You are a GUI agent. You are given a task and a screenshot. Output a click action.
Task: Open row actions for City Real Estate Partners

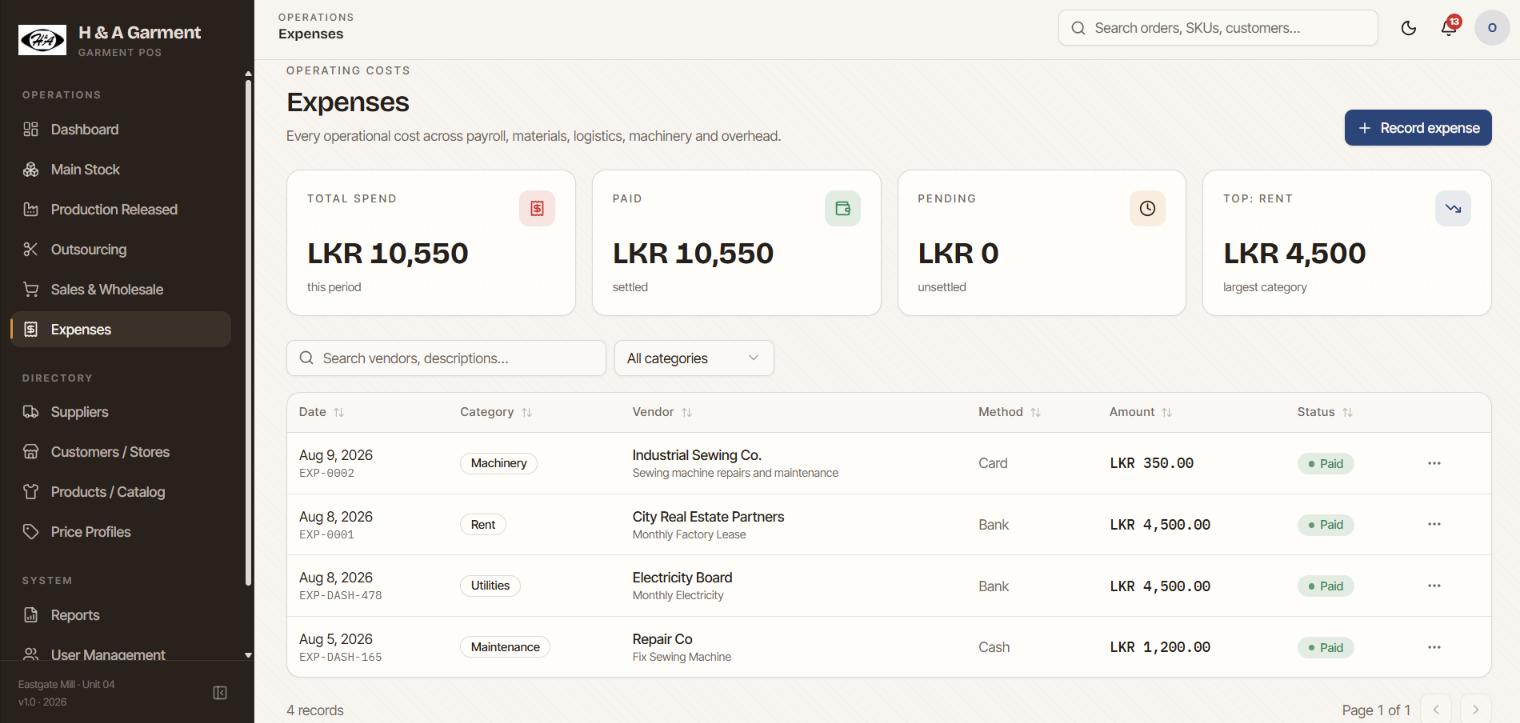click(1434, 524)
